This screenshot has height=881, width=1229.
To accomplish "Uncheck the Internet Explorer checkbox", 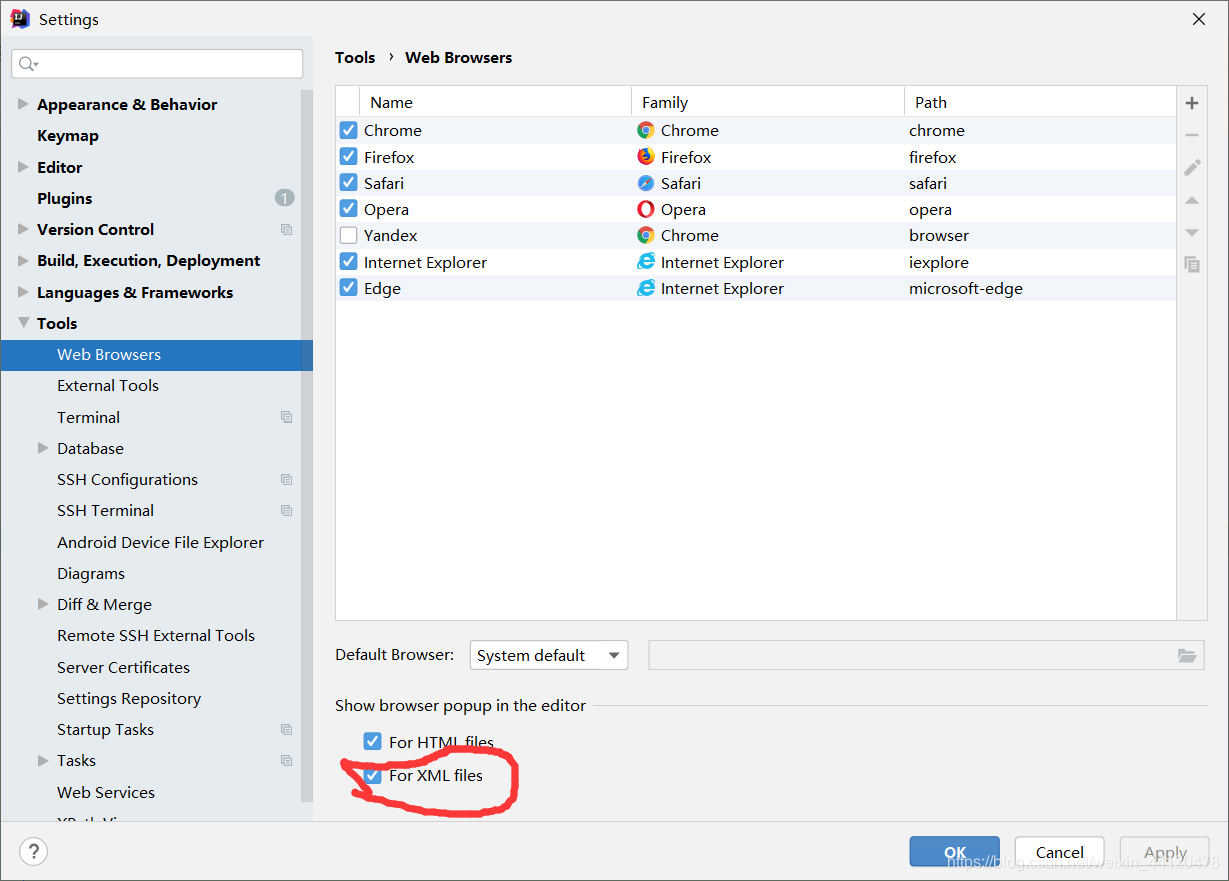I will (x=348, y=262).
